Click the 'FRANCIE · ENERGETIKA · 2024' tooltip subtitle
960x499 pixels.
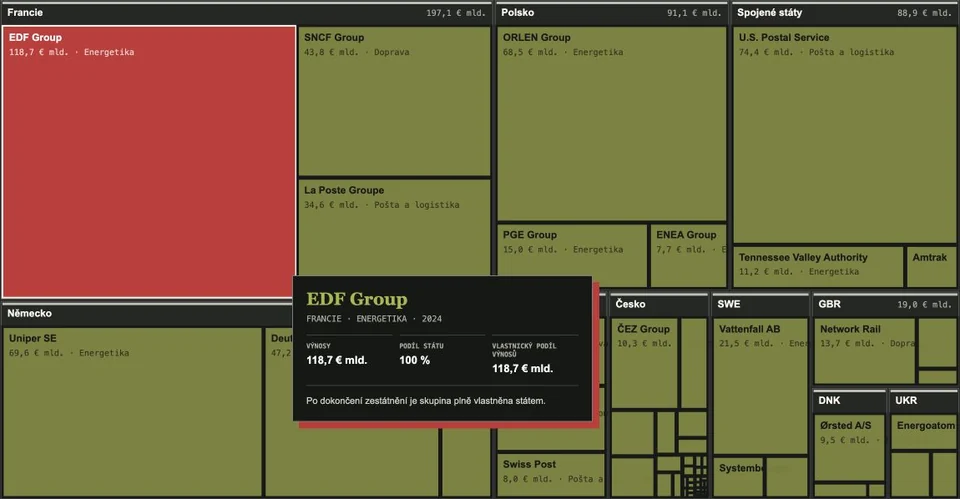373,318
